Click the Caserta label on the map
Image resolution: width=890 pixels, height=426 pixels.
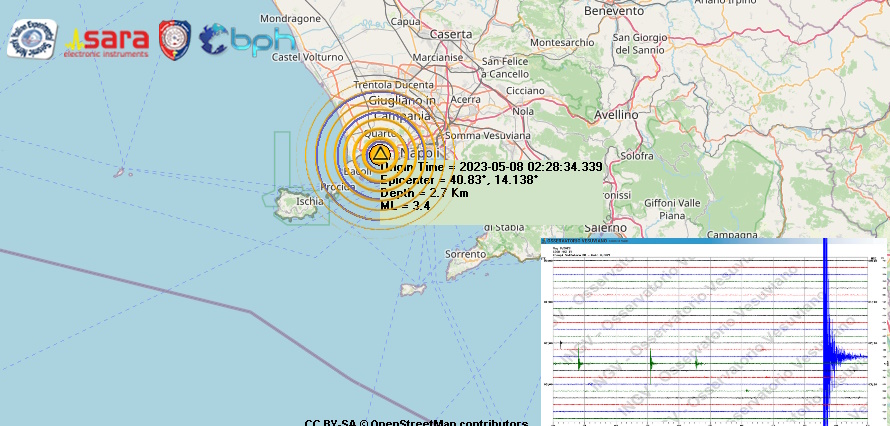pyautogui.click(x=450, y=34)
